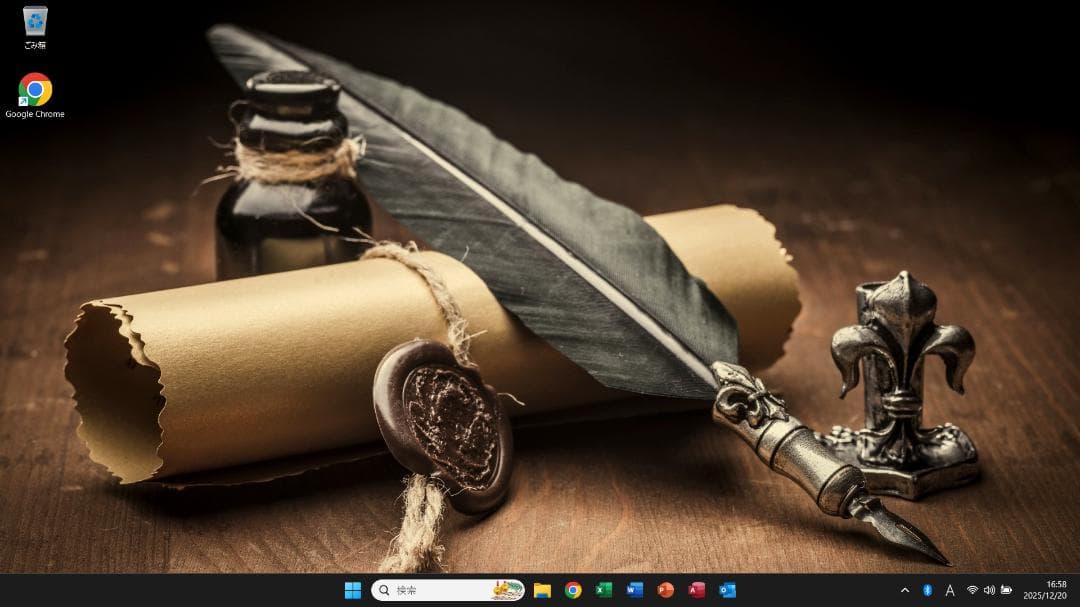1080x607 pixels.
Task: Launch Chrome from the taskbar
Action: [x=573, y=590]
